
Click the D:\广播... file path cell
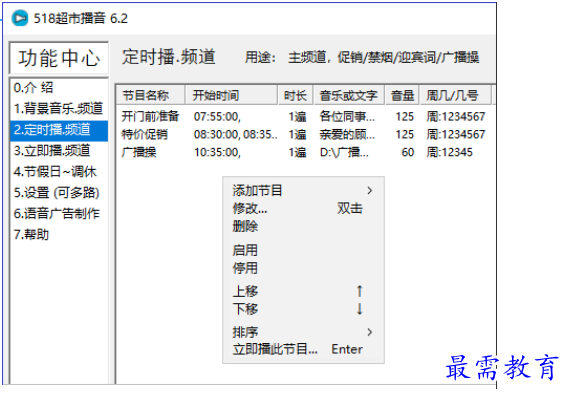(x=344, y=152)
